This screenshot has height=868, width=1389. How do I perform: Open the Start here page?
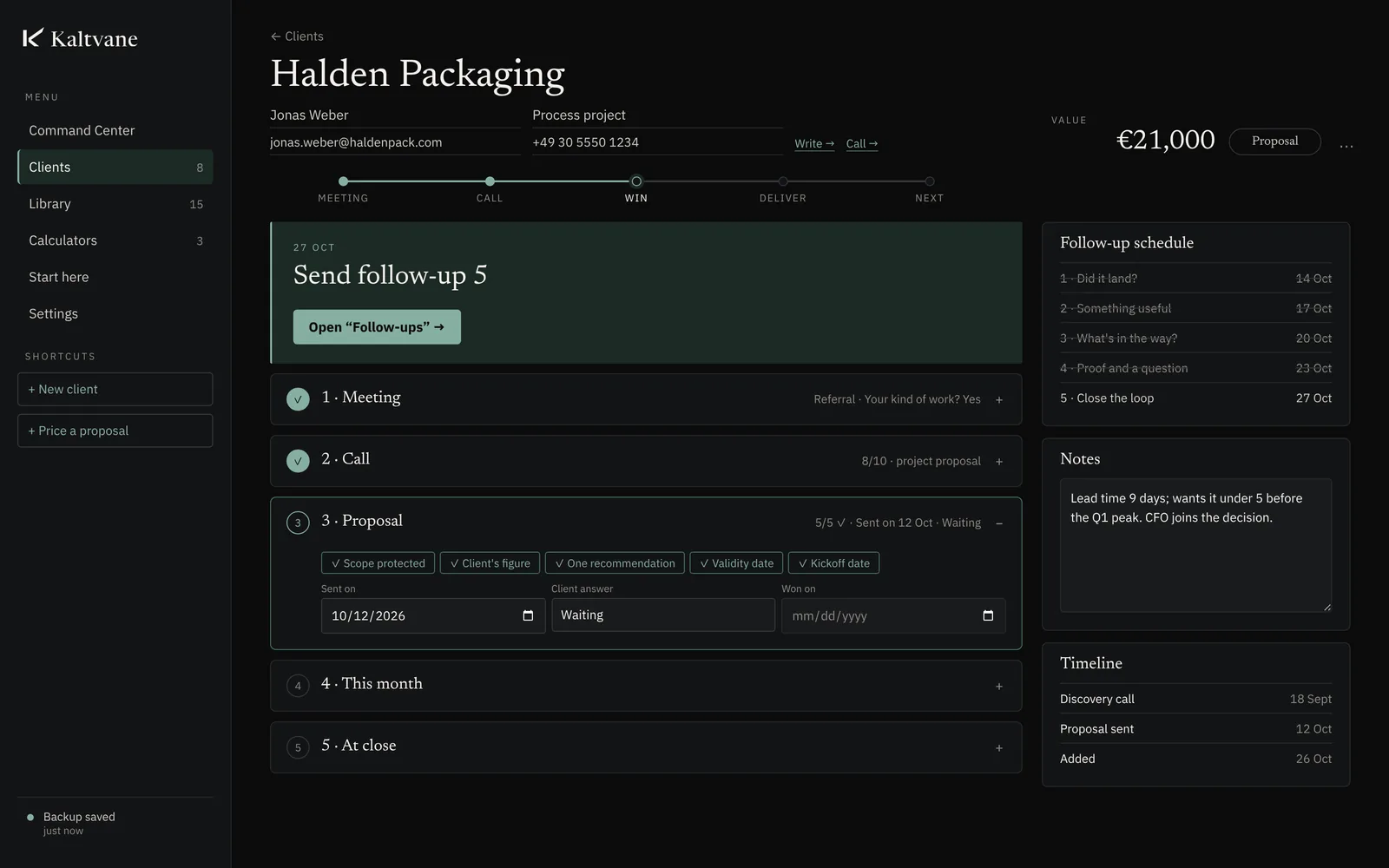point(115,277)
